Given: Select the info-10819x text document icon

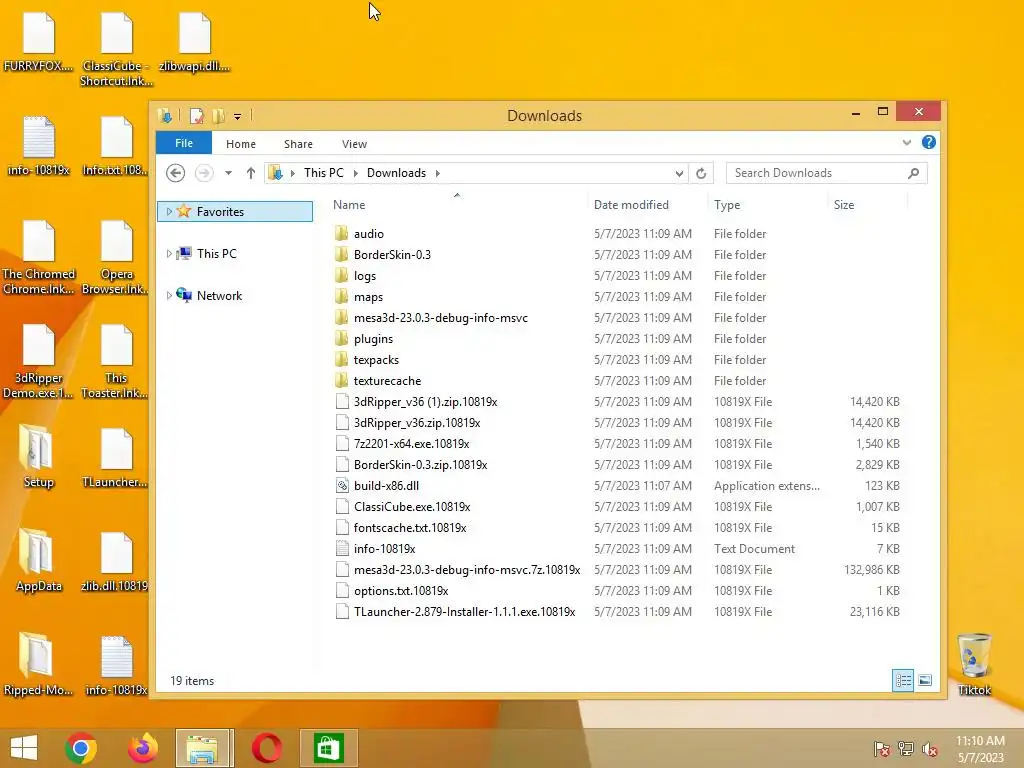Looking at the screenshot, I should (x=342, y=549).
